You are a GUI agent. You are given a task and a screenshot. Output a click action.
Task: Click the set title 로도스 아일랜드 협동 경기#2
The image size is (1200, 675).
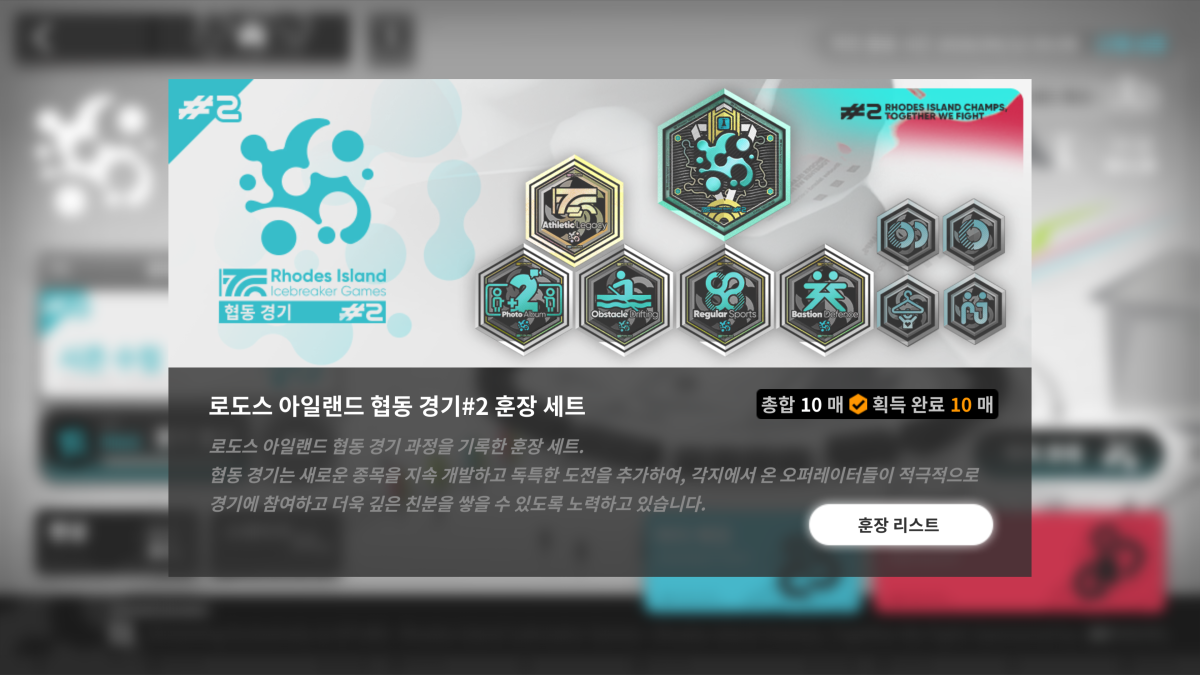(397, 406)
